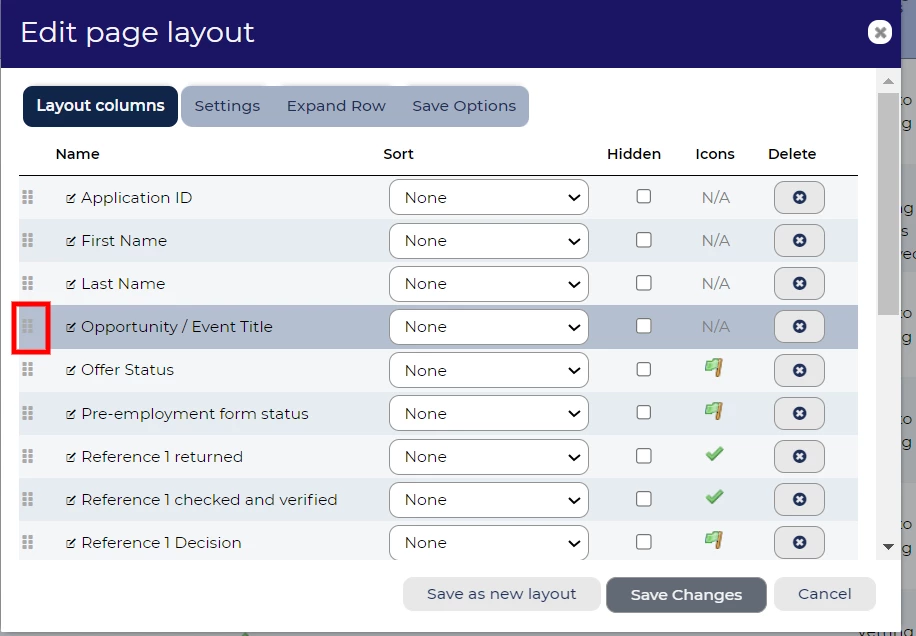Open the Expand Row tab
The height and width of the screenshot is (636, 916).
tap(336, 106)
